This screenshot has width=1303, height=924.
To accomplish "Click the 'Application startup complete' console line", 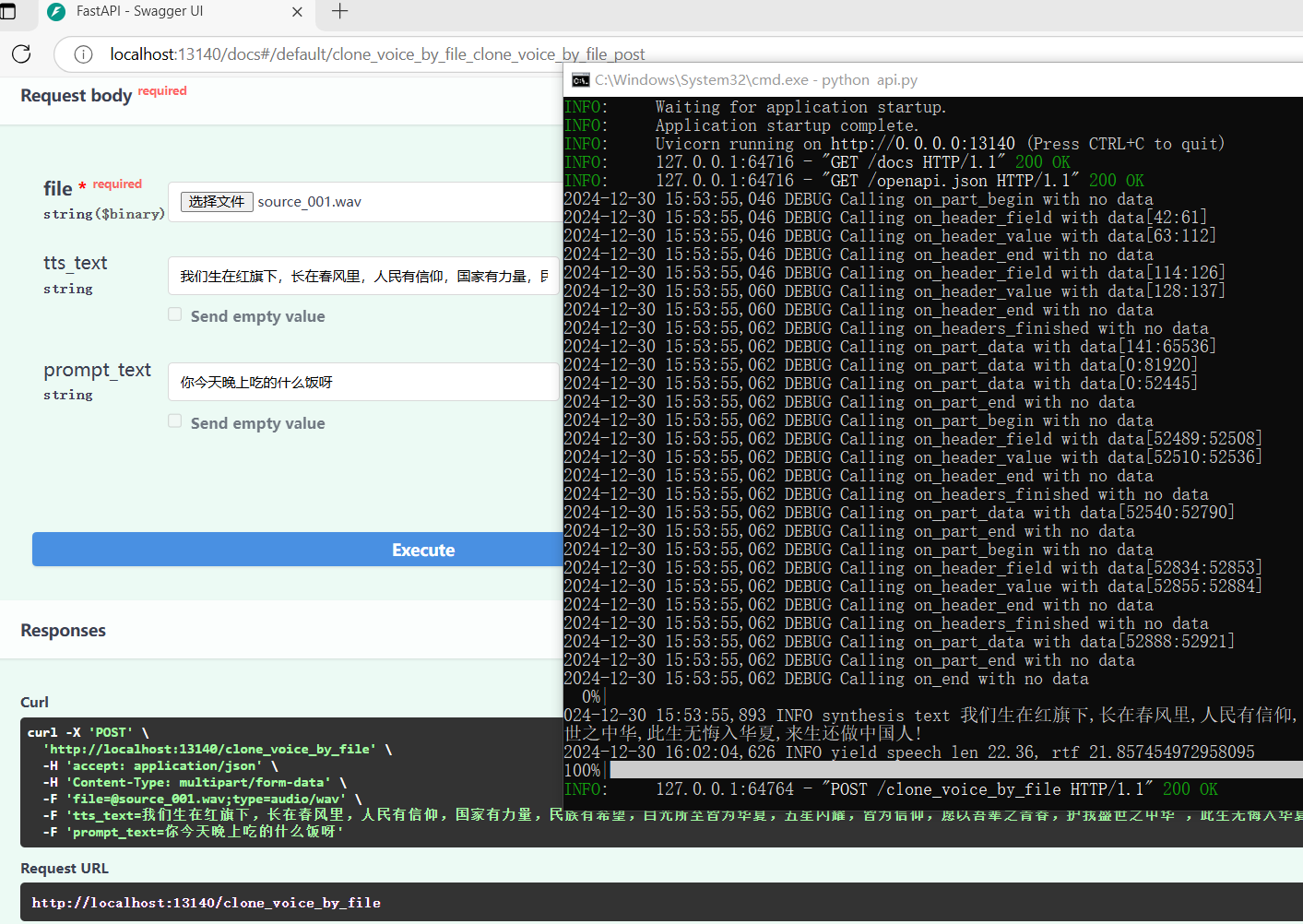I will click(741, 125).
